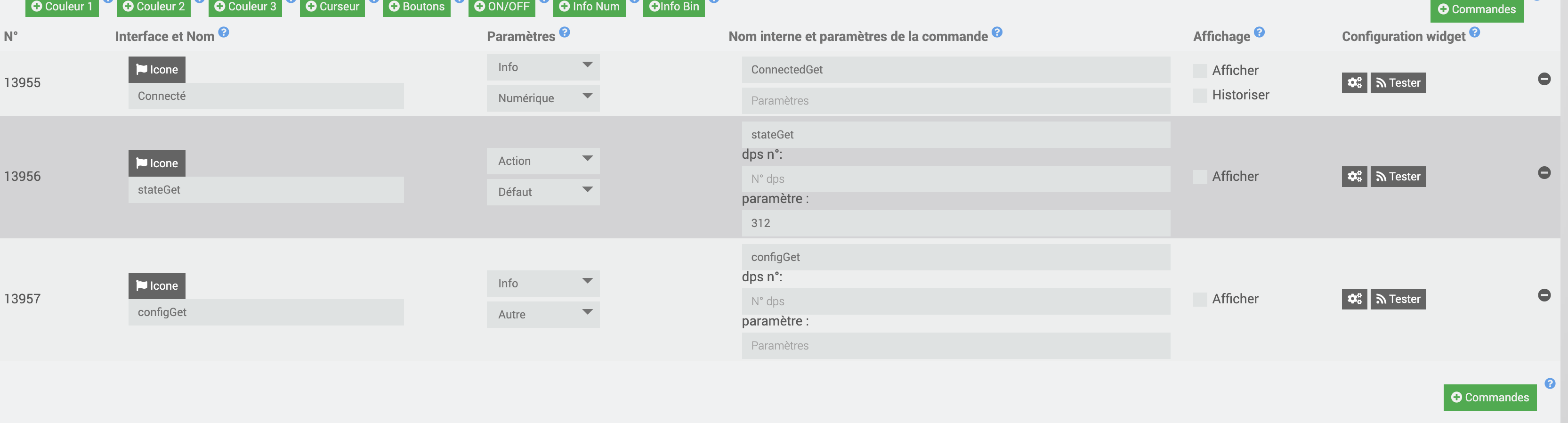The image size is (1568, 423).
Task: Open help icon beside Configuration widget header
Action: click(1474, 32)
